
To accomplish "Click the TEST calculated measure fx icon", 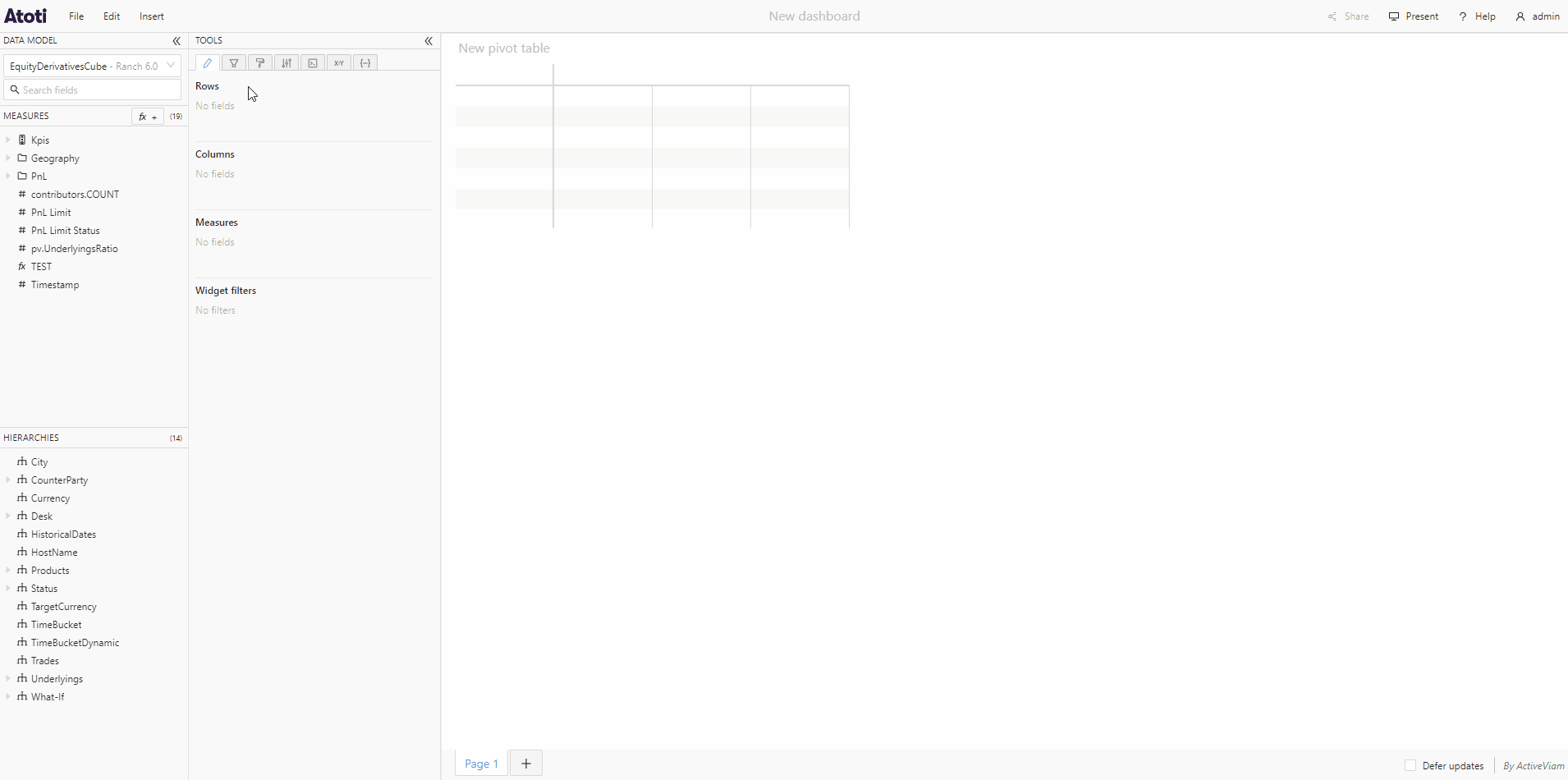I will click(22, 266).
